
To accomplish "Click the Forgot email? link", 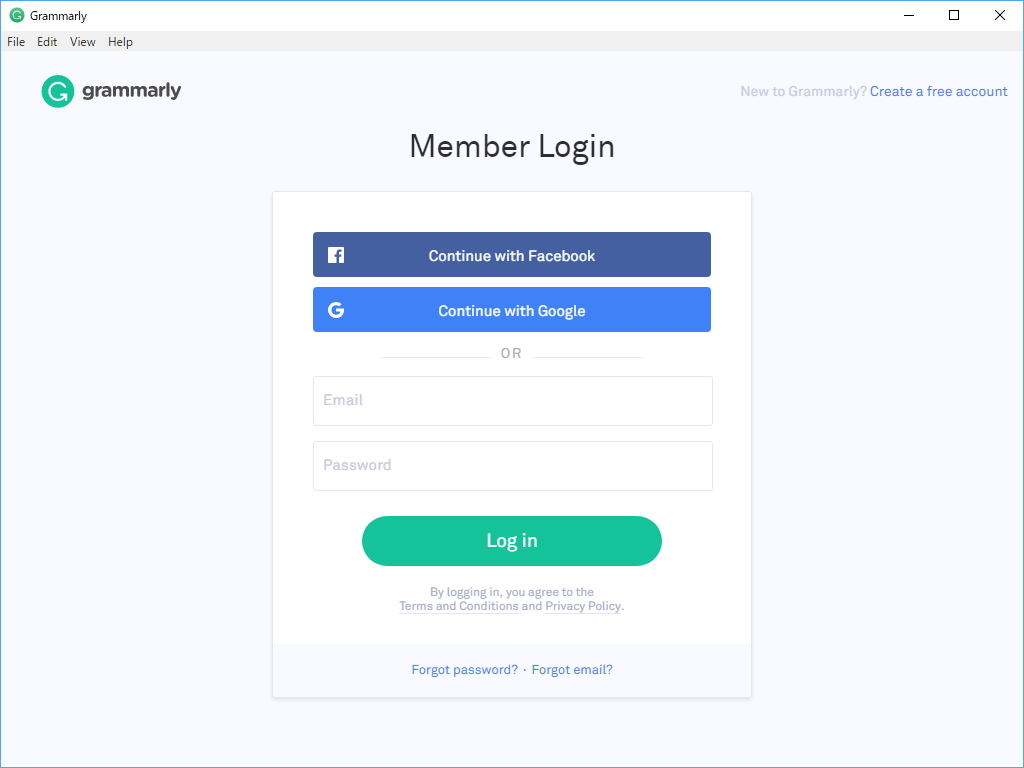I will point(572,670).
